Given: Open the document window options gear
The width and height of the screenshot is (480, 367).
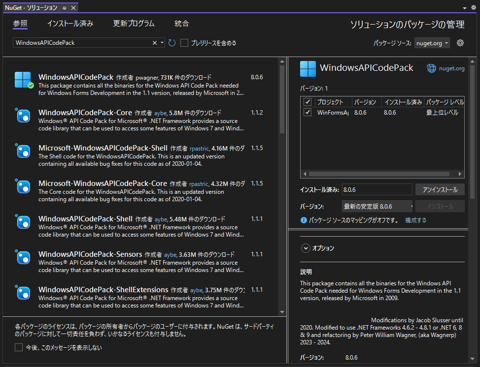Looking at the screenshot, I should (x=473, y=7).
